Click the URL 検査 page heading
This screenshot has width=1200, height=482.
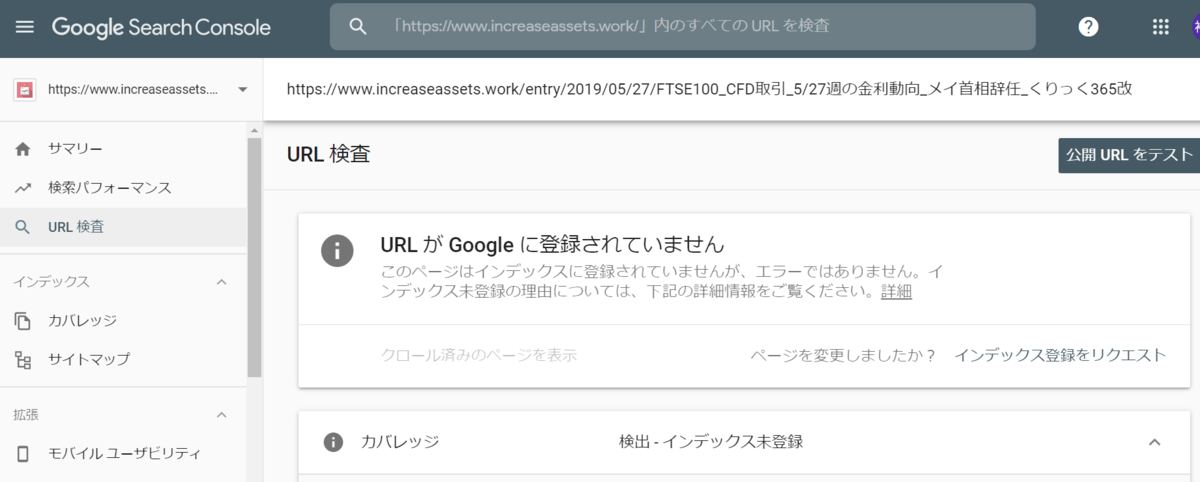click(x=328, y=154)
